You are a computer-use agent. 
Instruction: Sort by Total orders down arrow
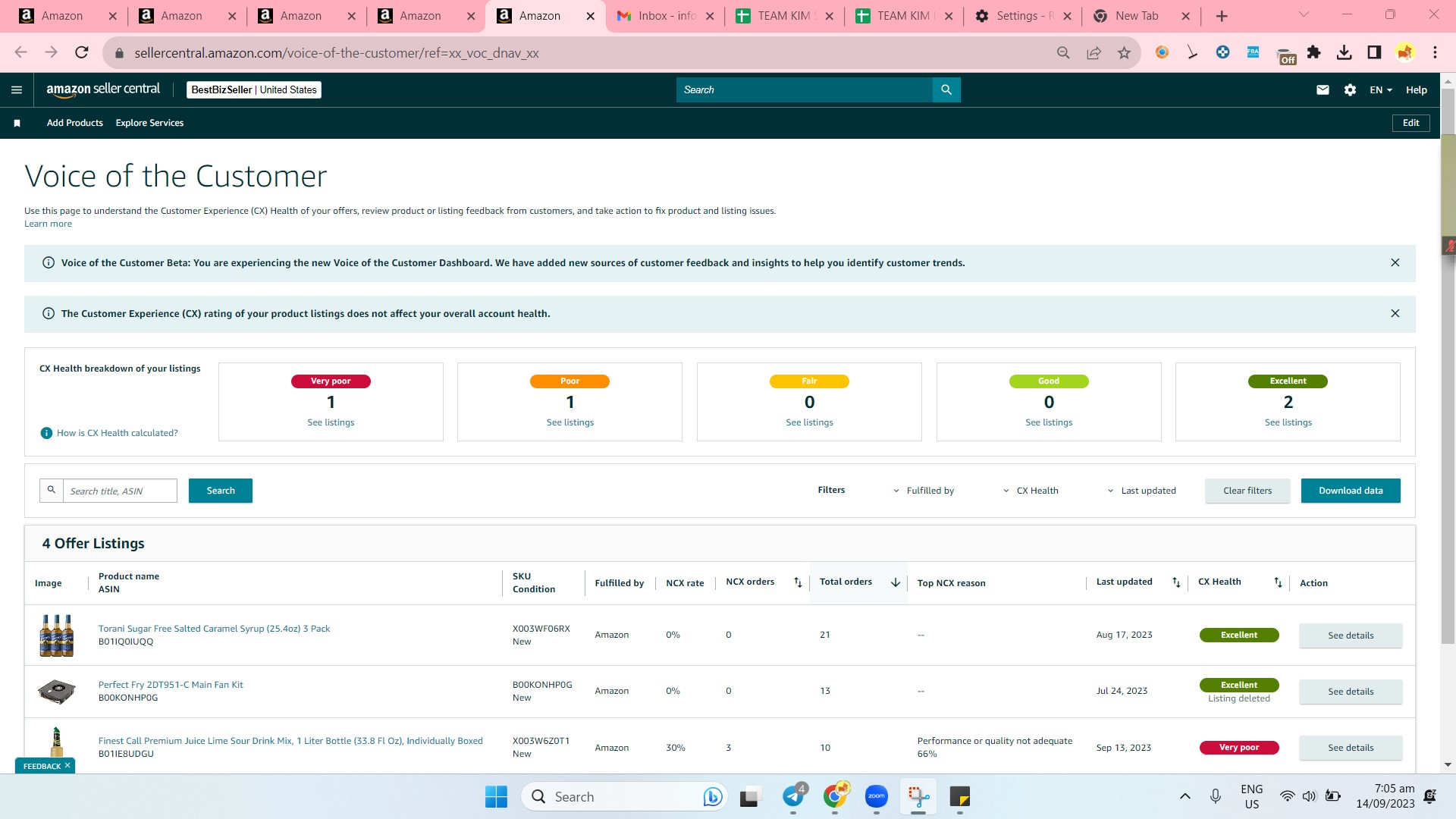895,582
